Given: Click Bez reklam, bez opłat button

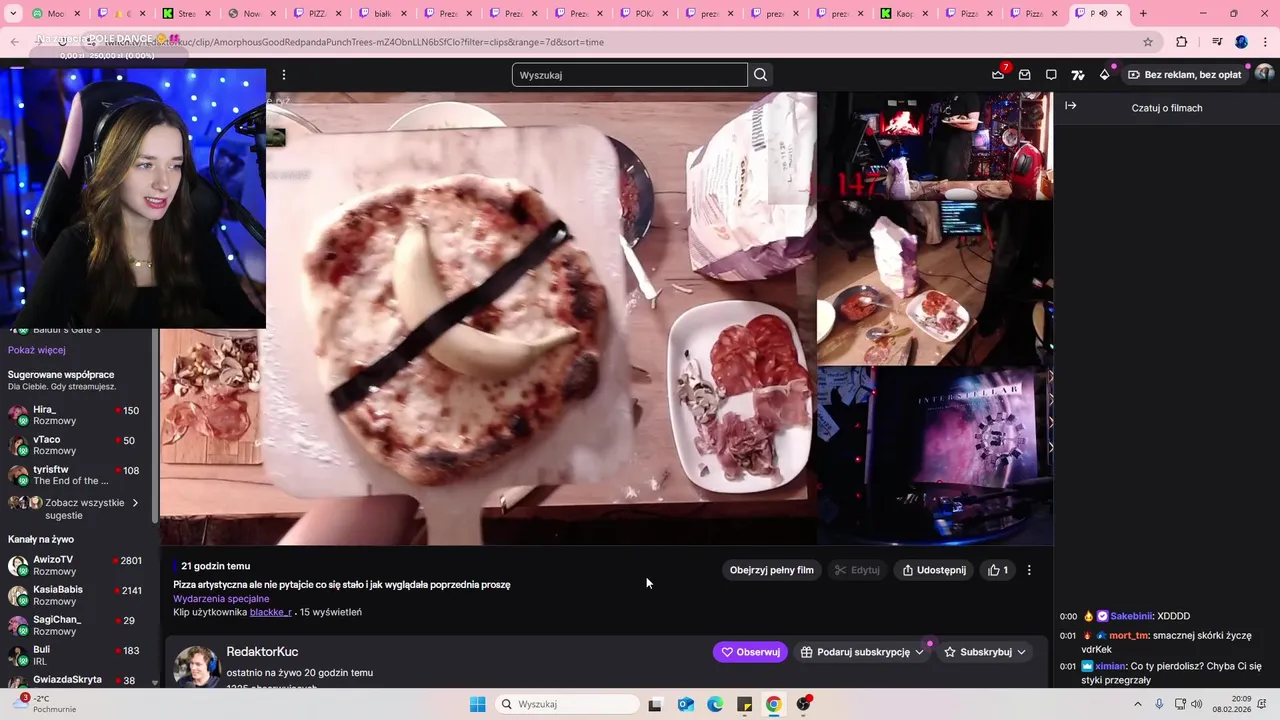Looking at the screenshot, I should pyautogui.click(x=1184, y=75).
